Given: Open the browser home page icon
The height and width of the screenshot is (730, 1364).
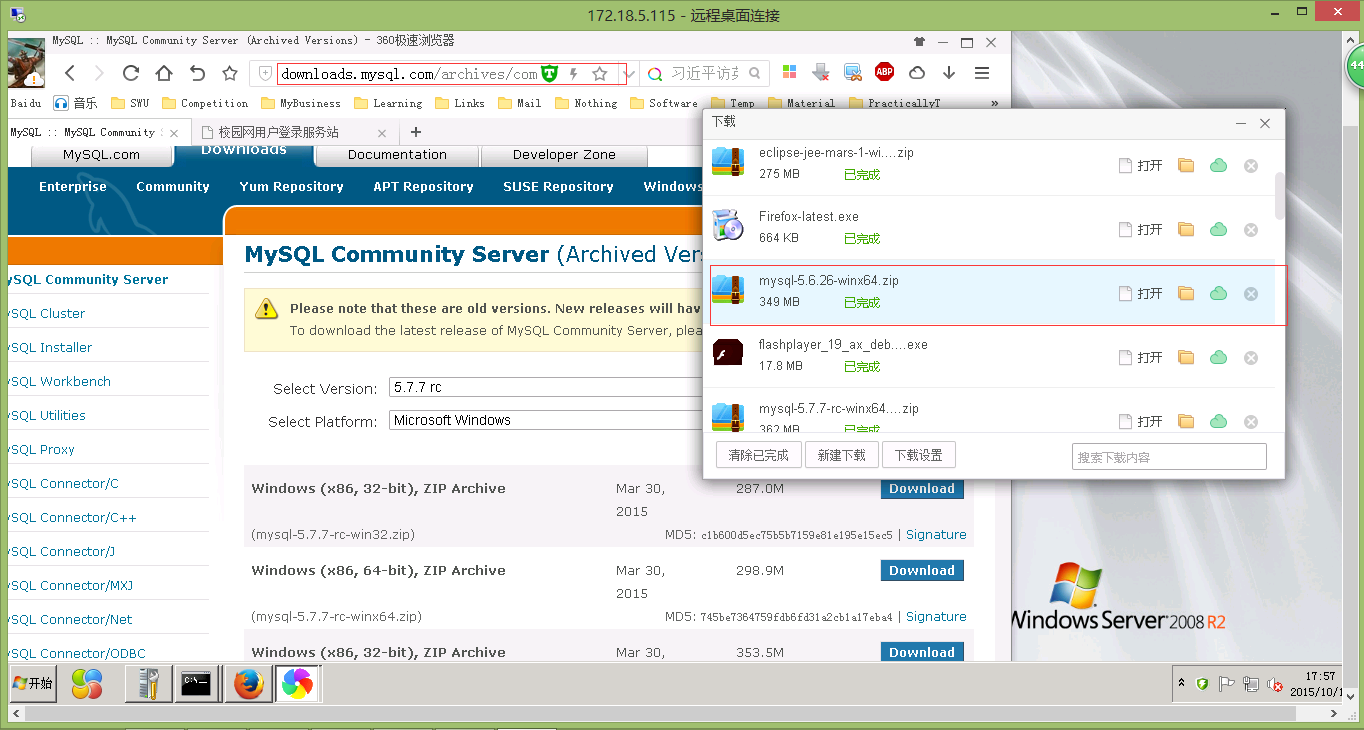Looking at the screenshot, I should 164,73.
